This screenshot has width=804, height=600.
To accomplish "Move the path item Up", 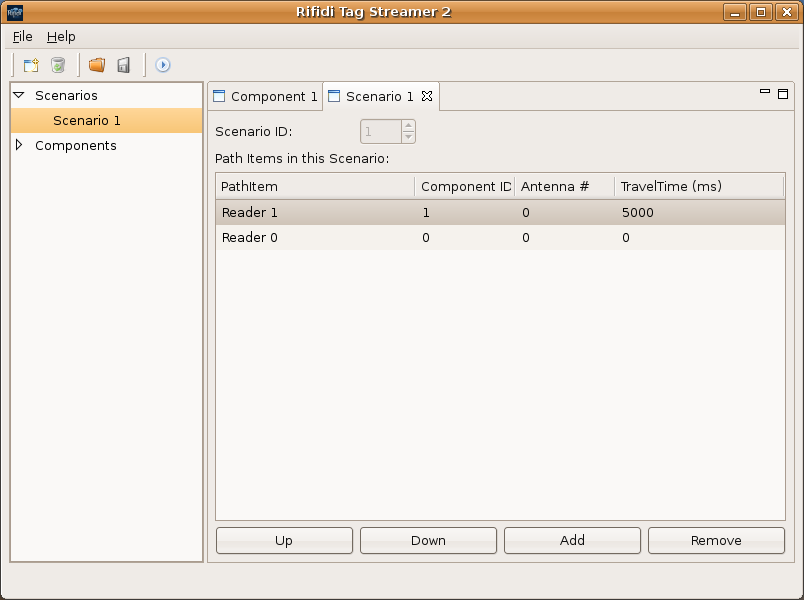I will point(284,541).
